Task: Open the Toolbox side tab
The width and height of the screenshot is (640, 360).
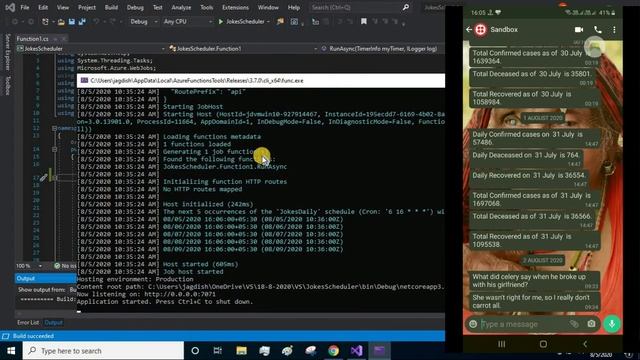Action: pos(7,85)
